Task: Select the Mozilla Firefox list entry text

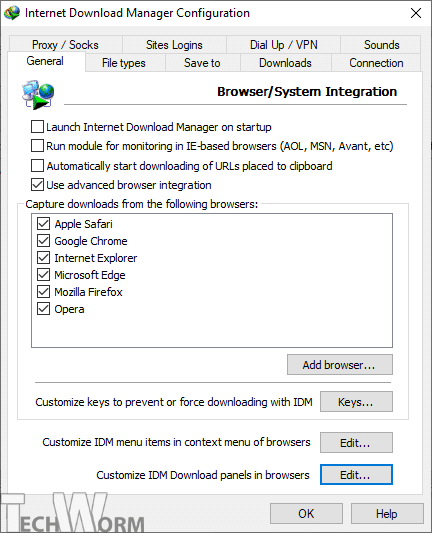Action: click(x=88, y=292)
